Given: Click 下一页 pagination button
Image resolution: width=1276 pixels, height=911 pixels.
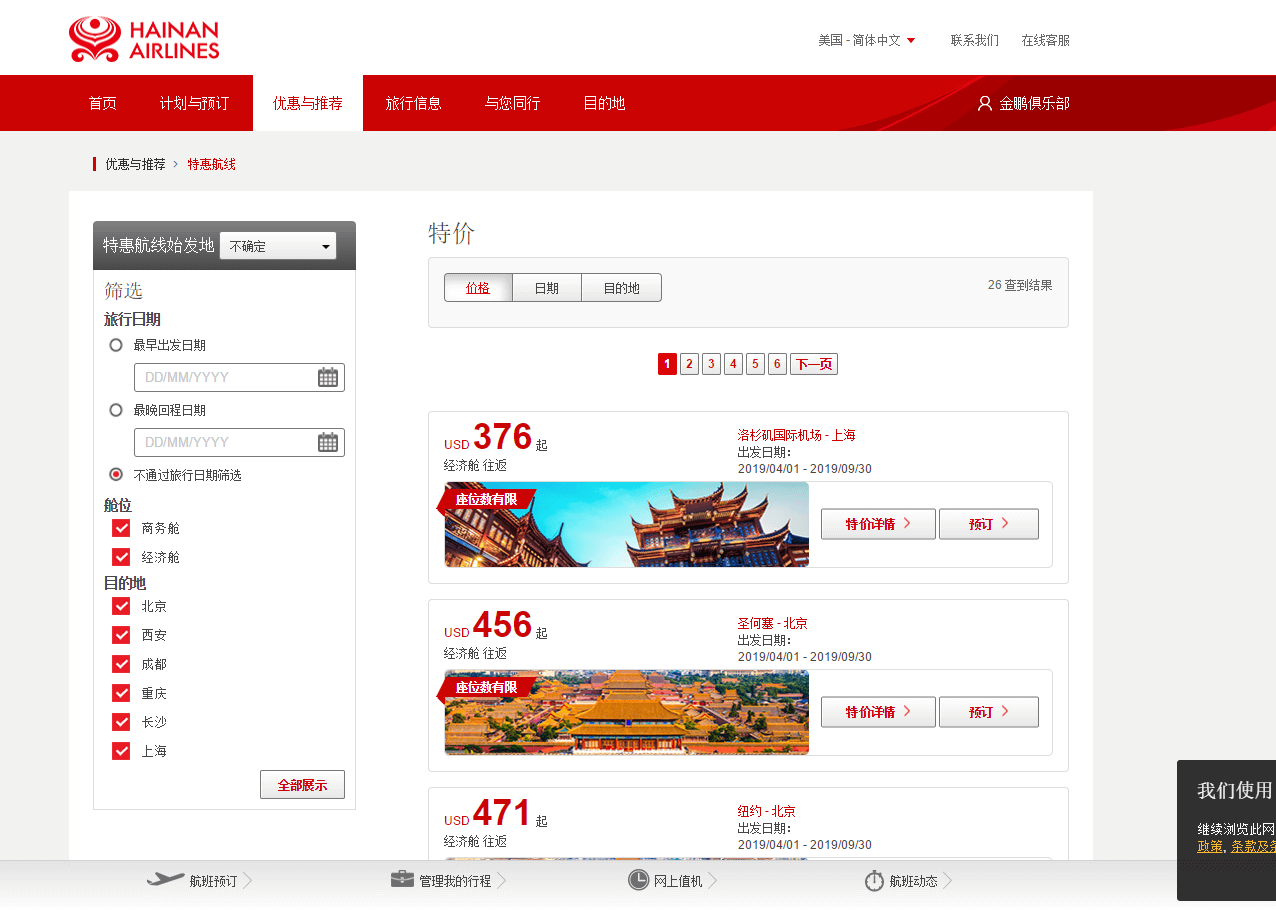Looking at the screenshot, I should click(x=814, y=364).
